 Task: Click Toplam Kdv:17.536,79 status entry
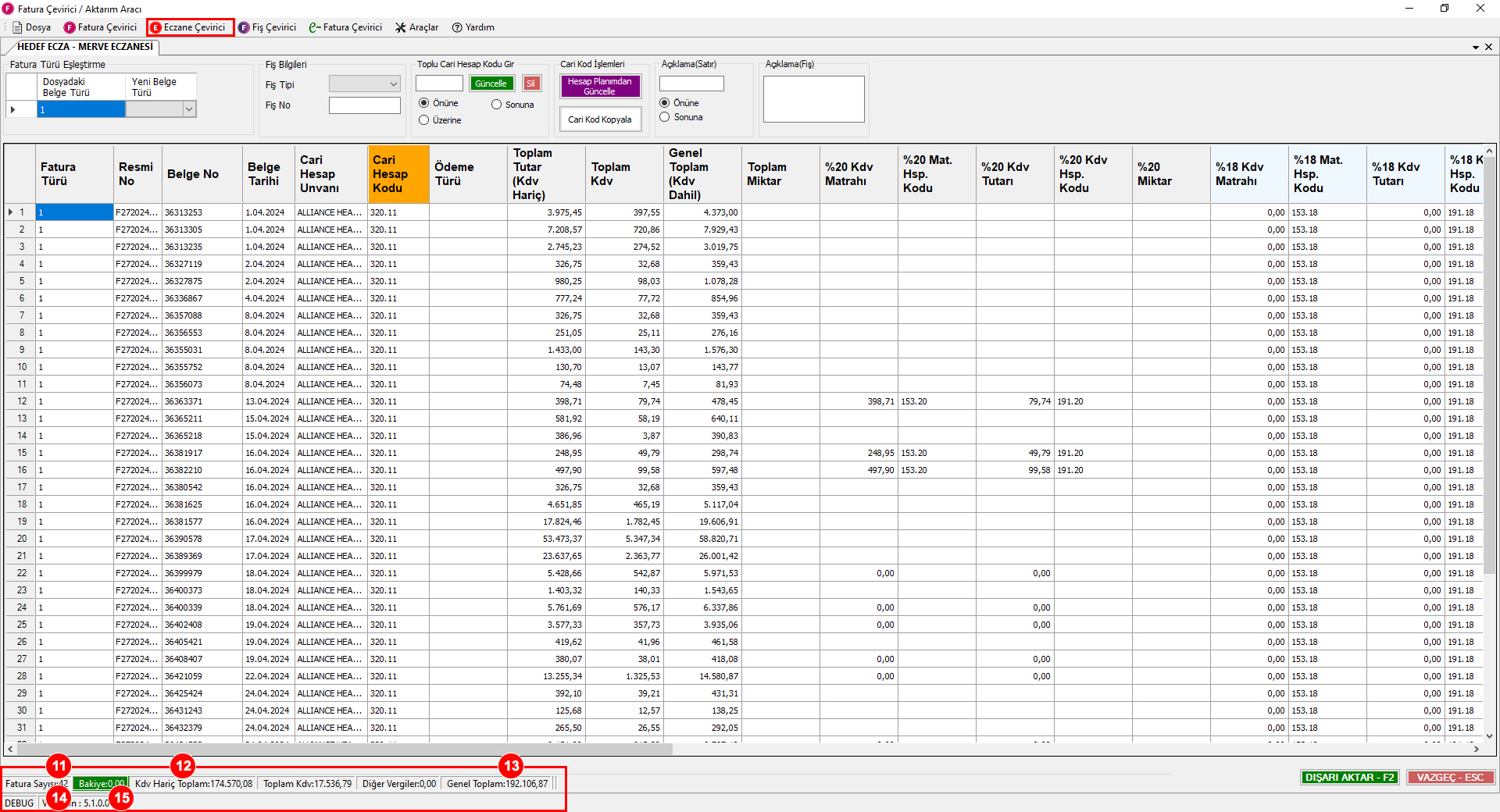pos(307,784)
